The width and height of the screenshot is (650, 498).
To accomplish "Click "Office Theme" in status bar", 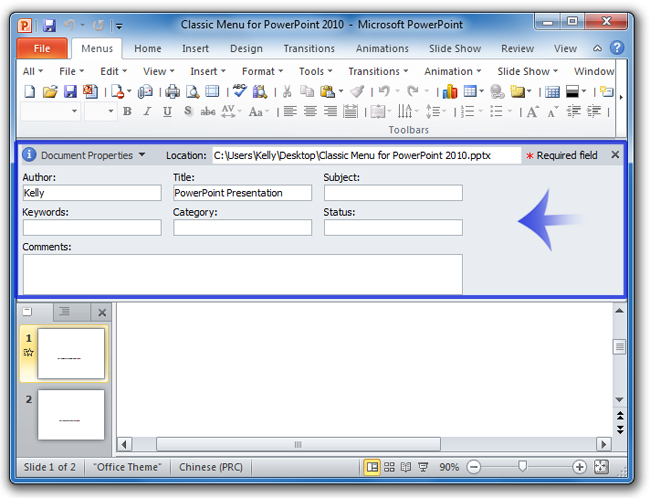I will tap(127, 467).
